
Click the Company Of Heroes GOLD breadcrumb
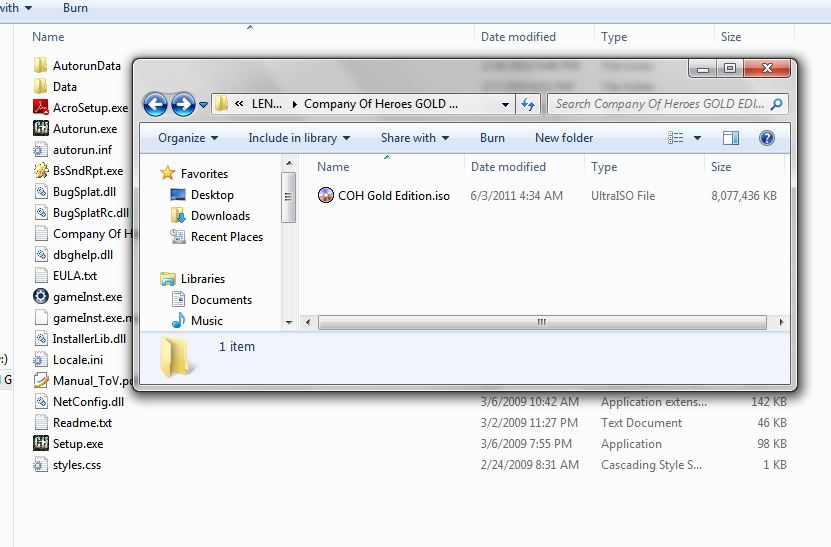point(381,104)
